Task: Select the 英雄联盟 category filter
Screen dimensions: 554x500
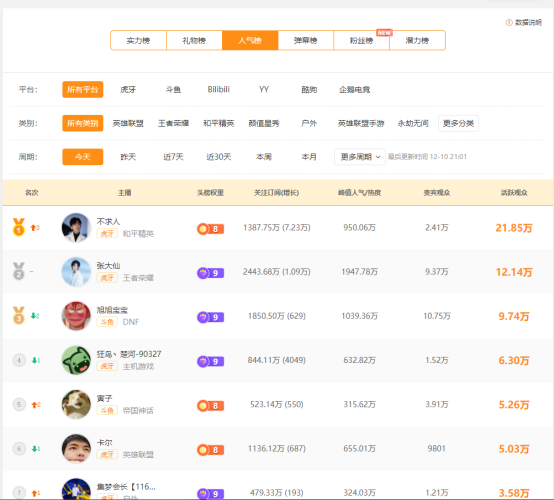Action: coord(128,123)
